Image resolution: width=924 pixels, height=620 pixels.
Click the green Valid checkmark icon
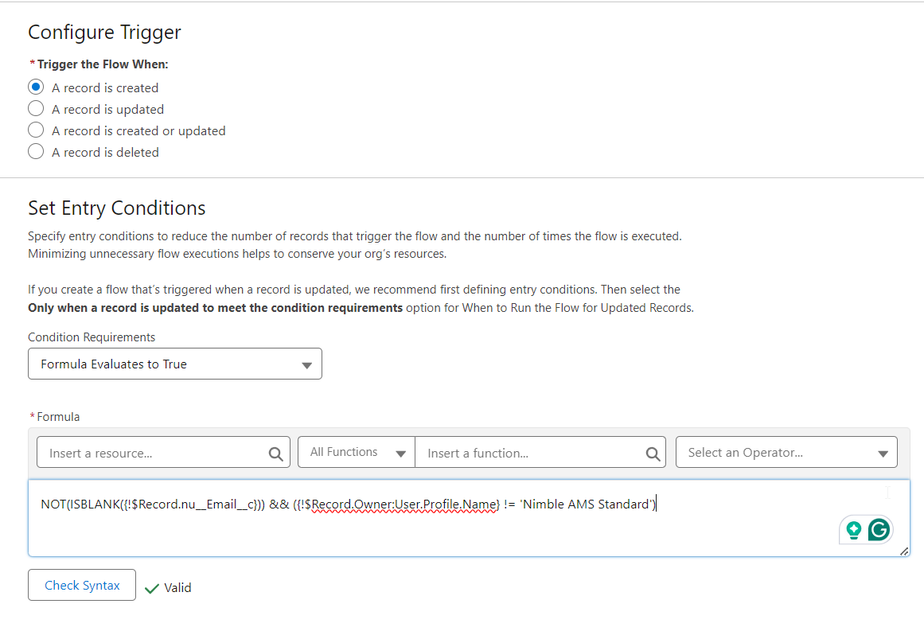coord(152,588)
